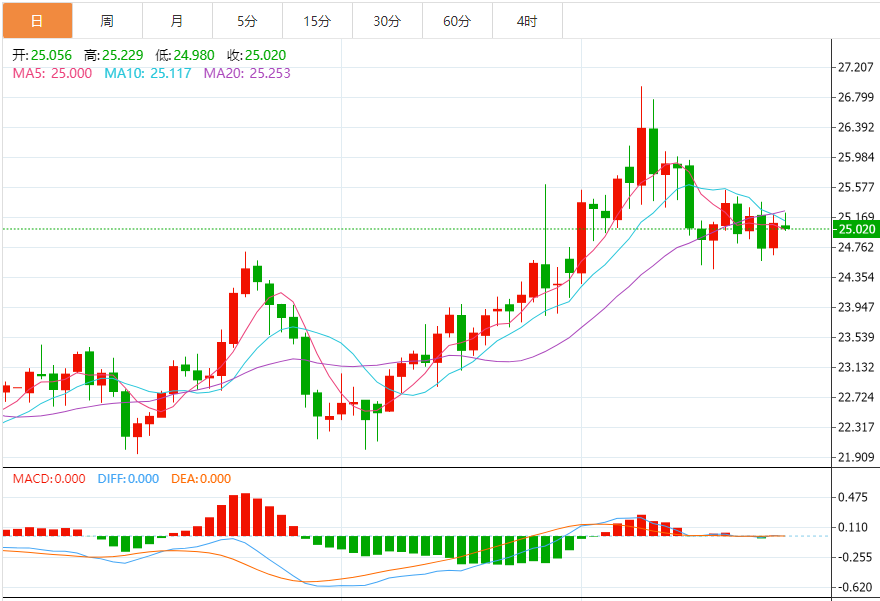Click the MA5: 25.000 indicator label
Viewport: 880px width, 601px height.
[x=52, y=73]
